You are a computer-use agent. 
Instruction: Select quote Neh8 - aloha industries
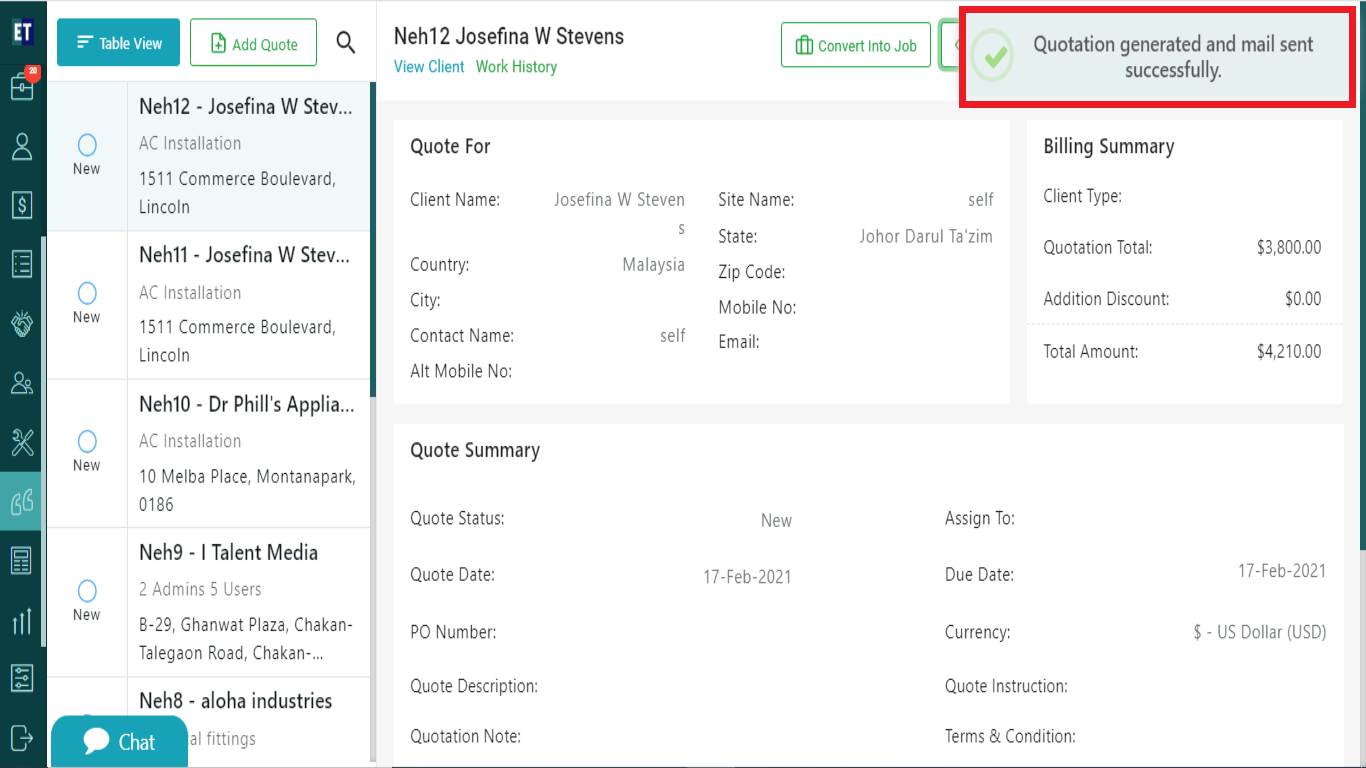pos(209,722)
